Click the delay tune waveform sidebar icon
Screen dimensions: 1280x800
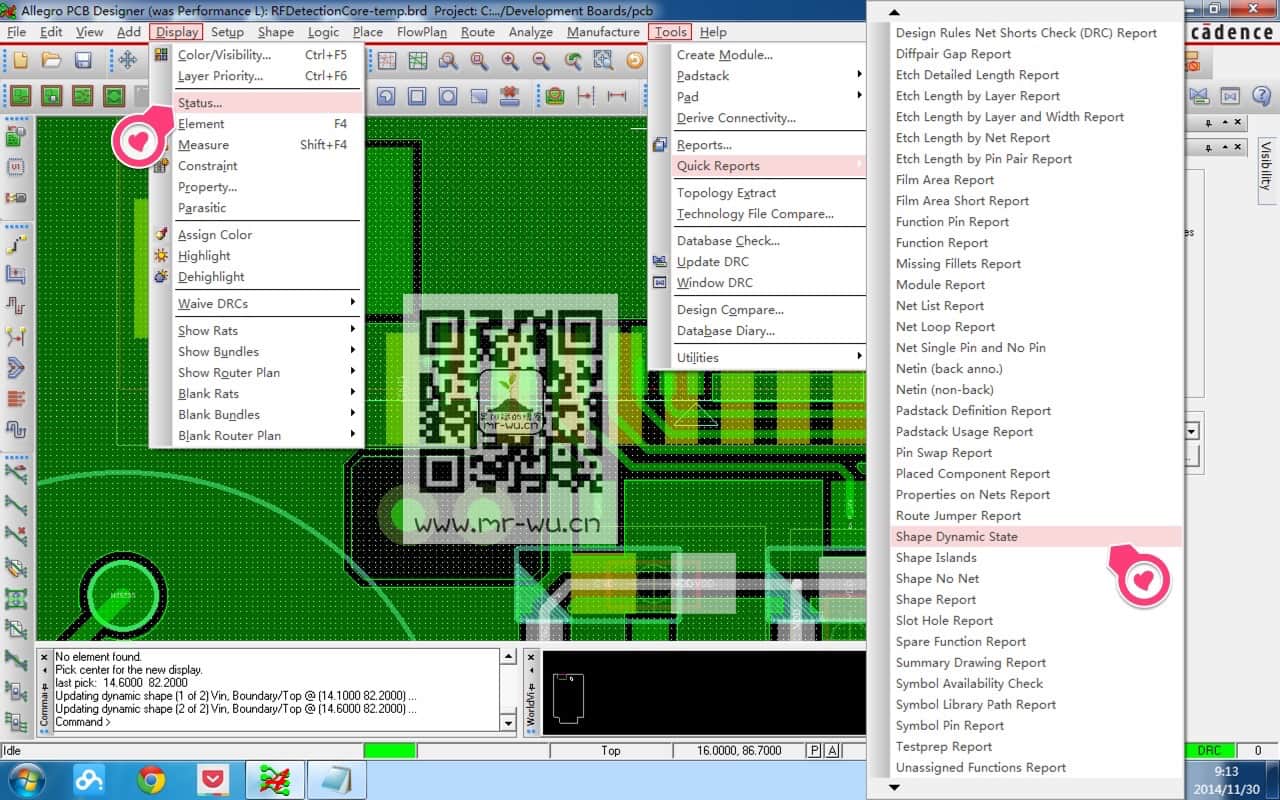(16, 305)
